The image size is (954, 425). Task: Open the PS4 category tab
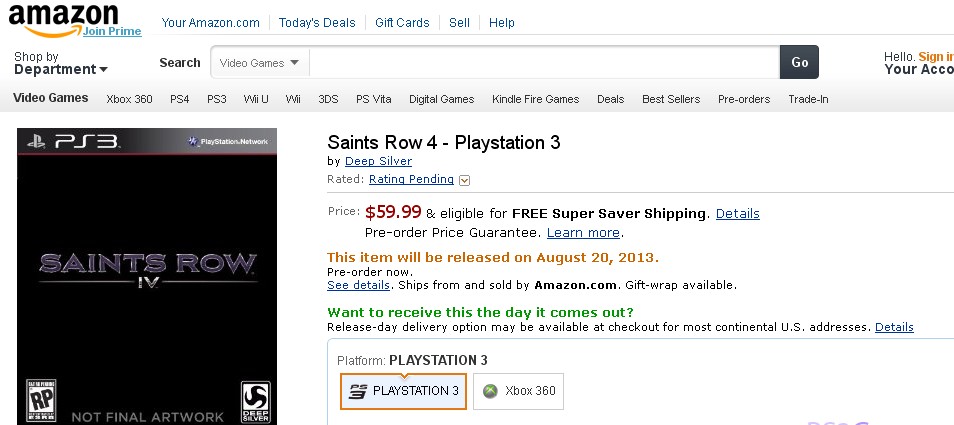click(180, 99)
